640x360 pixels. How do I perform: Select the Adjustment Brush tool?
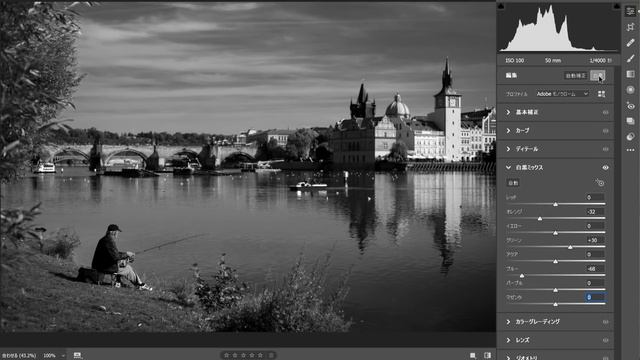point(631,58)
